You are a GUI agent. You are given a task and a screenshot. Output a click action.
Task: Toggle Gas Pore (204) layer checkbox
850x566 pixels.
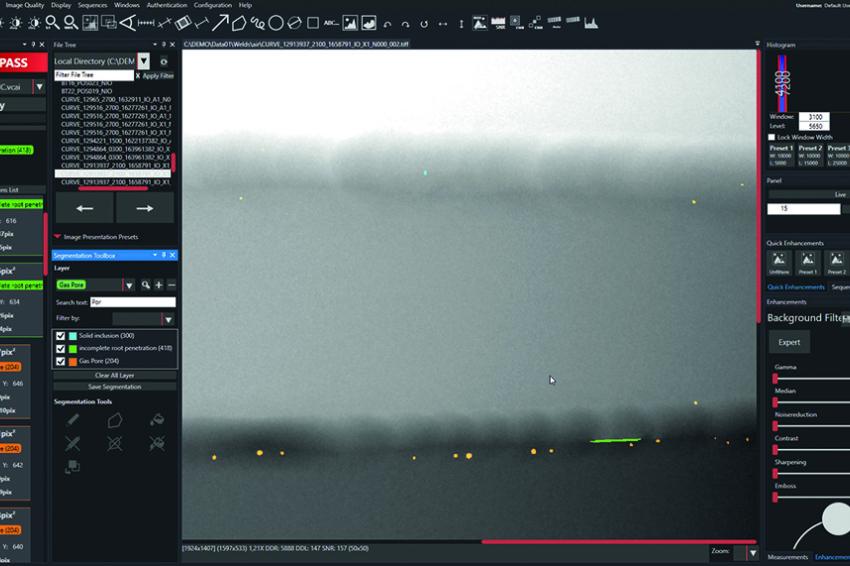click(x=61, y=361)
